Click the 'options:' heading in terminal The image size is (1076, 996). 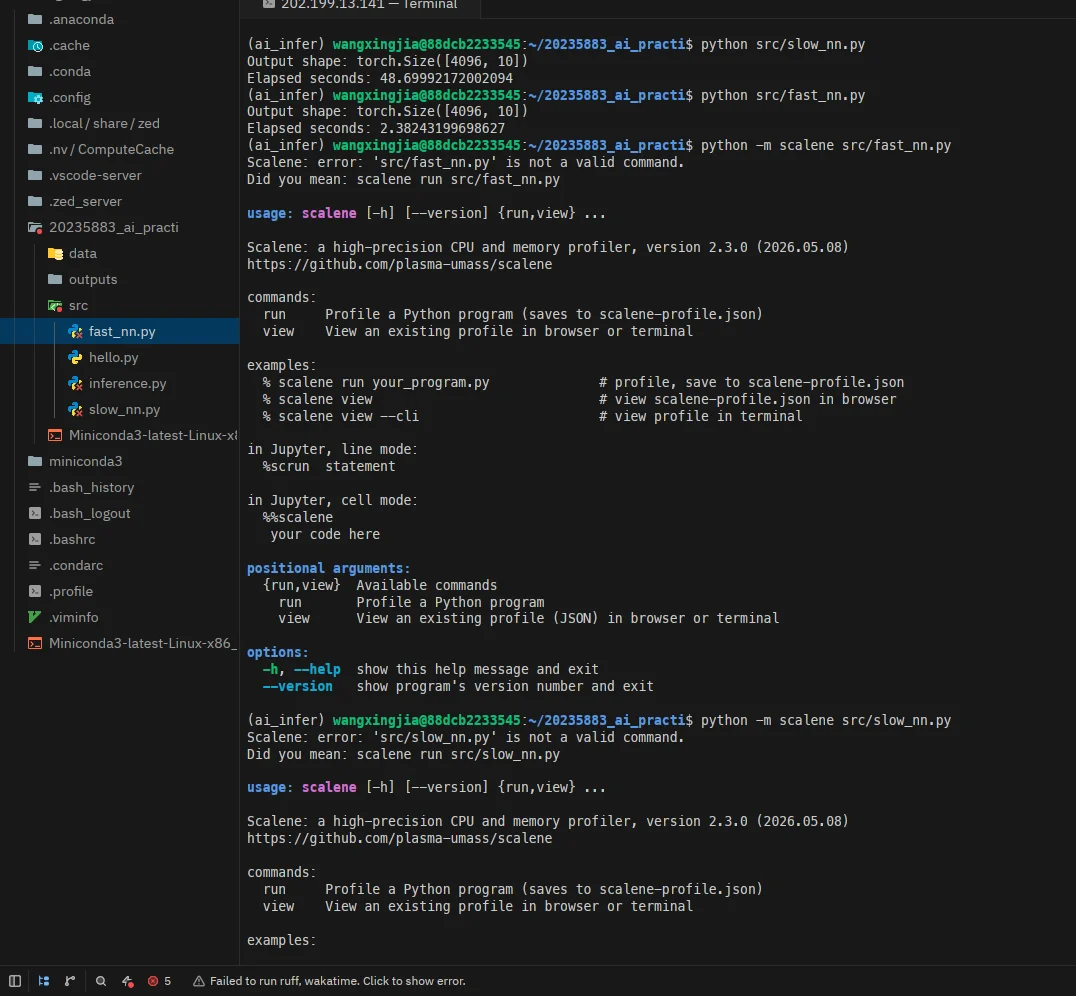pyautogui.click(x=277, y=652)
